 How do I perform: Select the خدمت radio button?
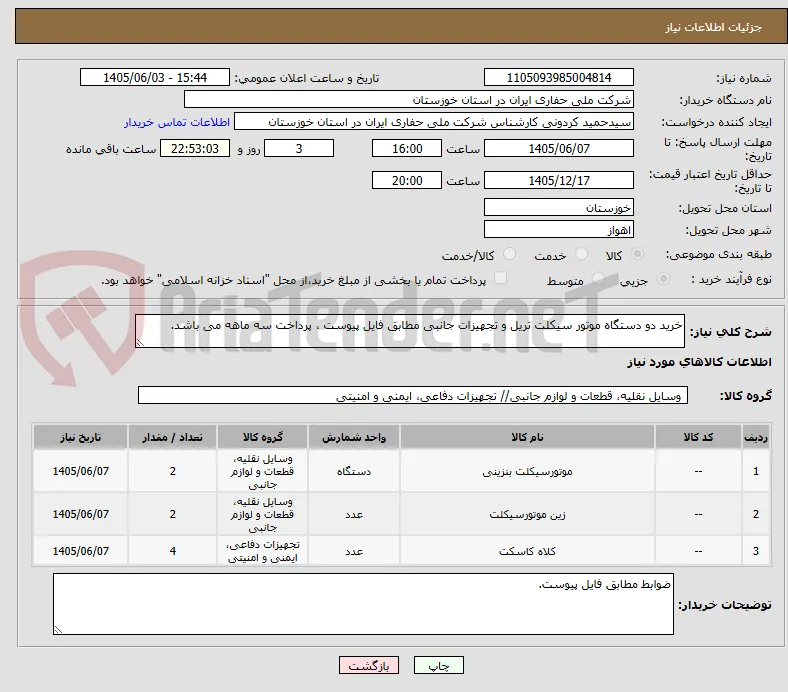[581, 254]
